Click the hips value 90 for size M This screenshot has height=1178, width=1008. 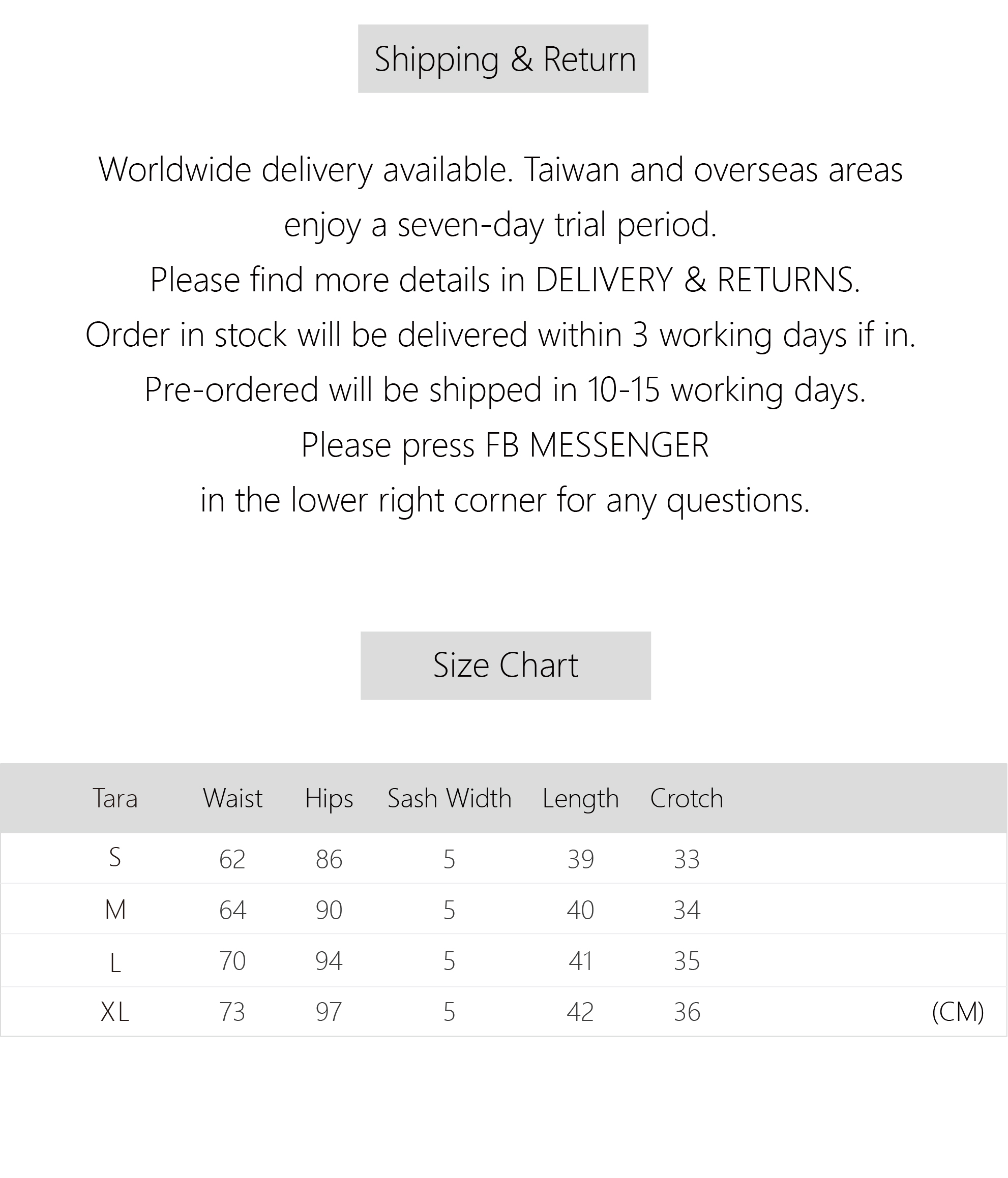[329, 910]
